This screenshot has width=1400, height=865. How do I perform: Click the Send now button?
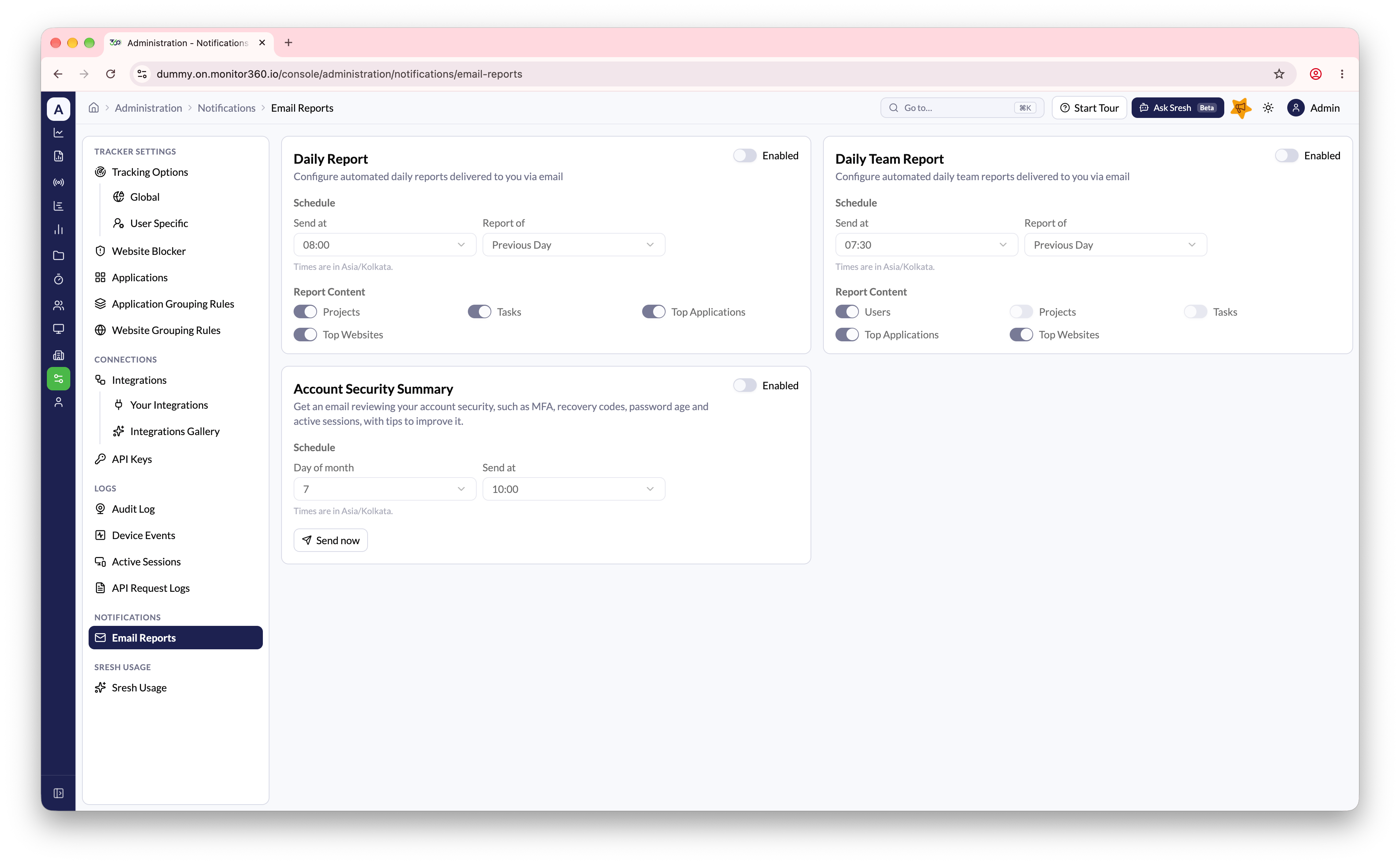[331, 541]
